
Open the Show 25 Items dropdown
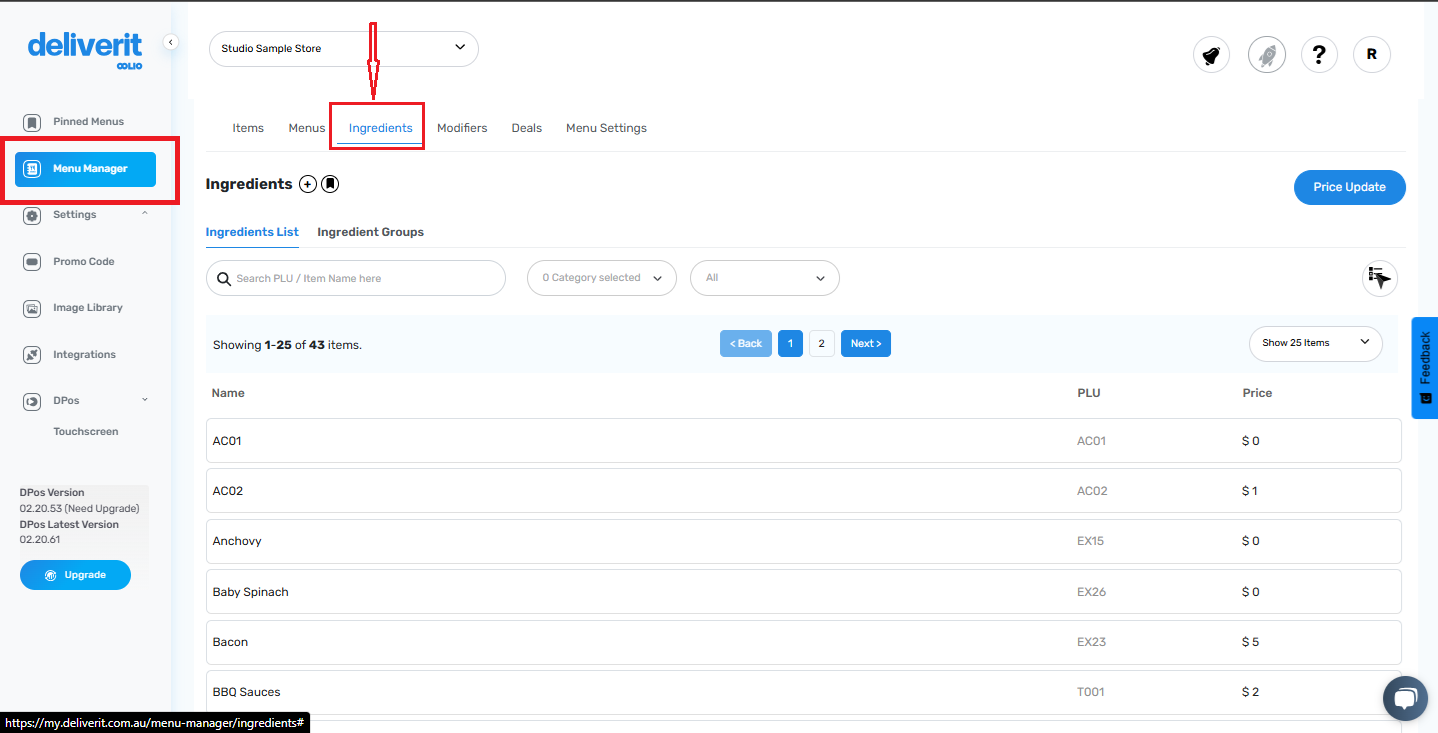coord(1315,343)
